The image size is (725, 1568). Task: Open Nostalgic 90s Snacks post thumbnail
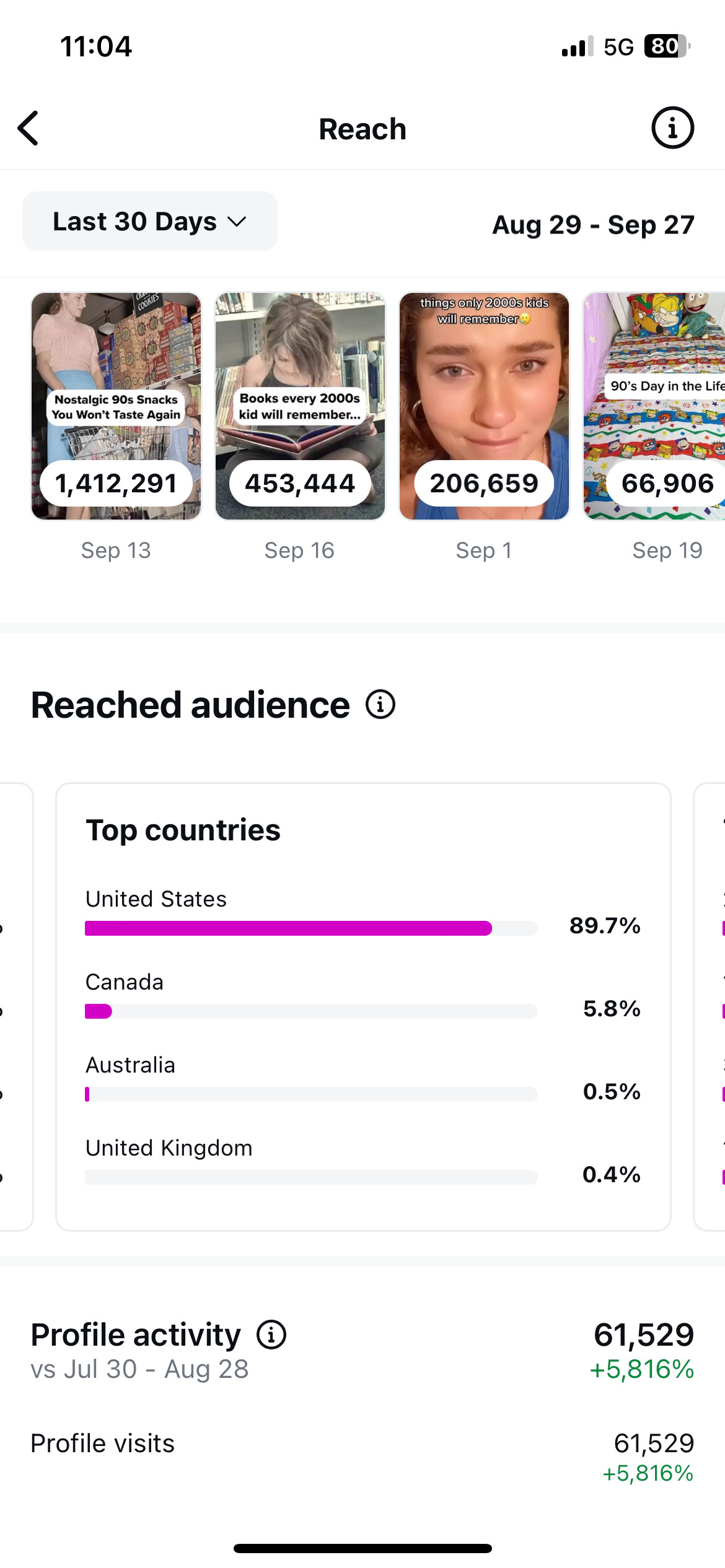(116, 406)
